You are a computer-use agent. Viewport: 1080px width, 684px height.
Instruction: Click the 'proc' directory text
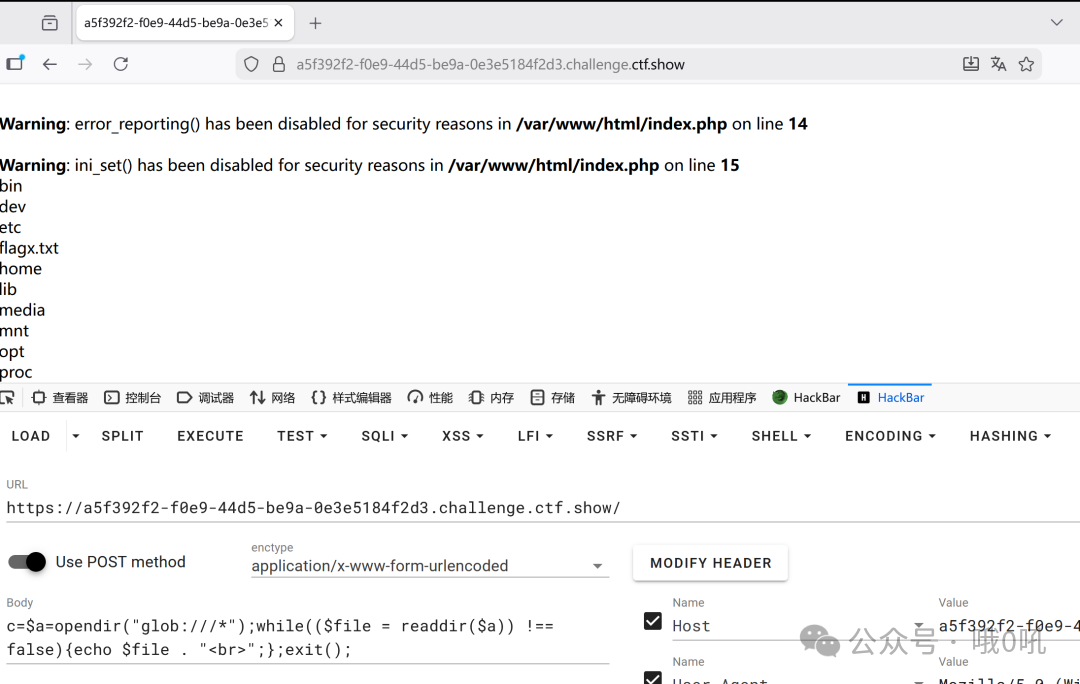(16, 373)
